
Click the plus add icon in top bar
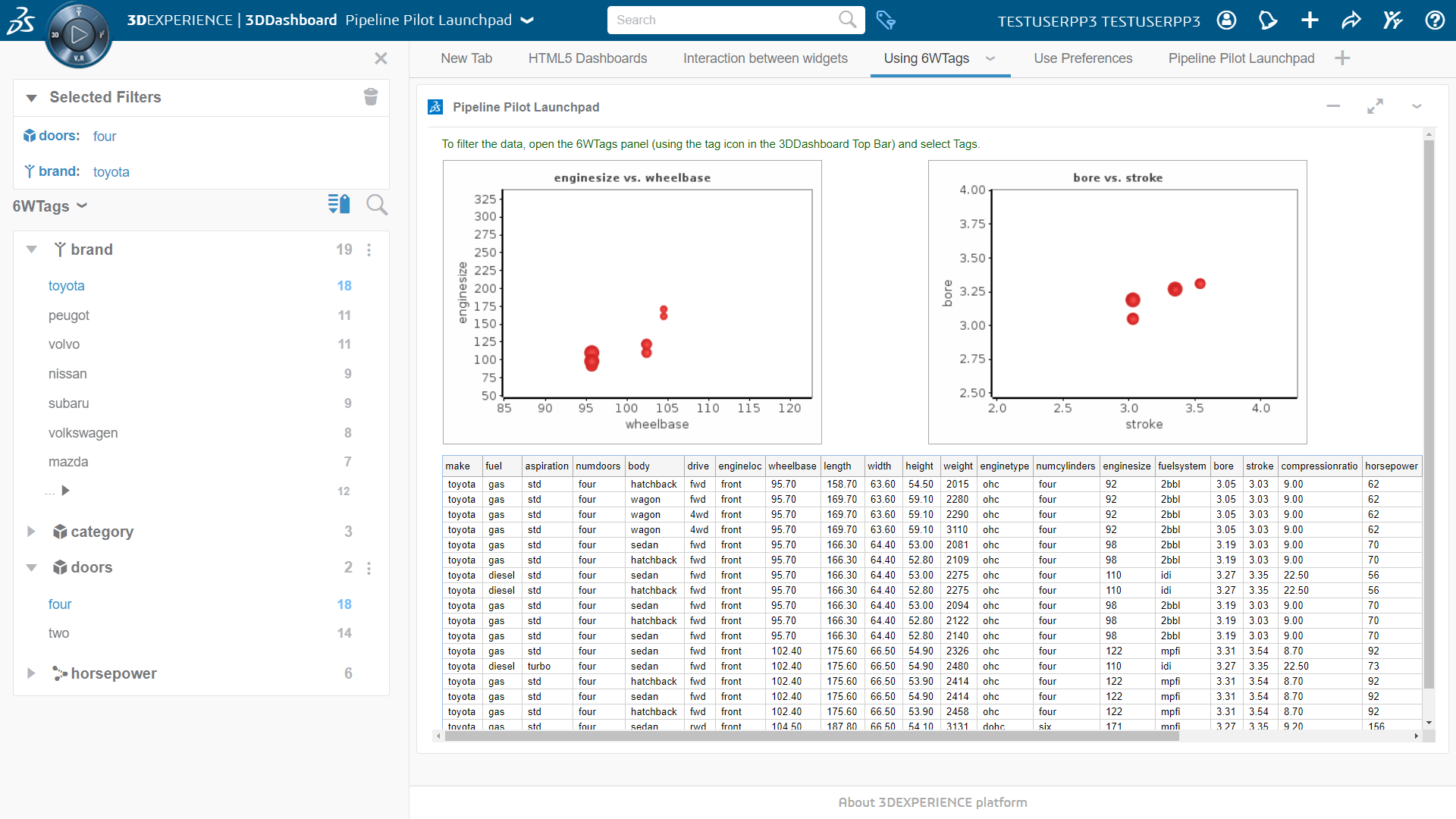point(1310,20)
